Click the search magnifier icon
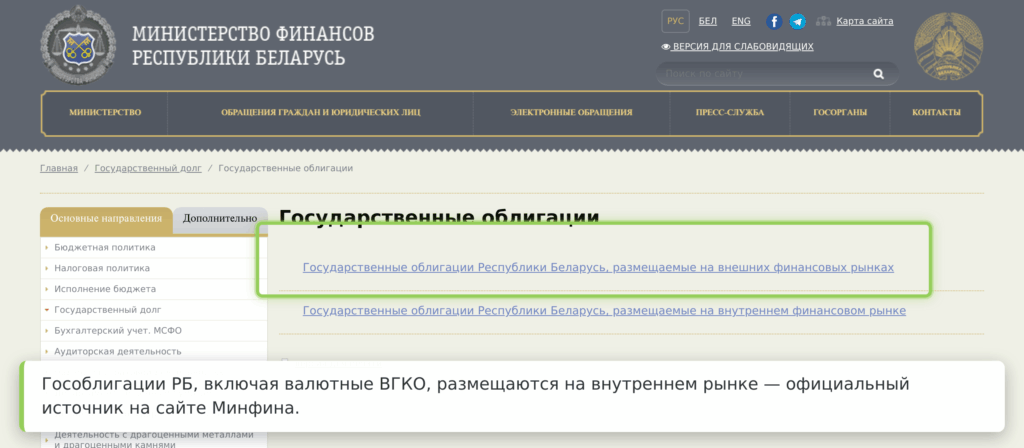The height and width of the screenshot is (448, 1024). 878,74
